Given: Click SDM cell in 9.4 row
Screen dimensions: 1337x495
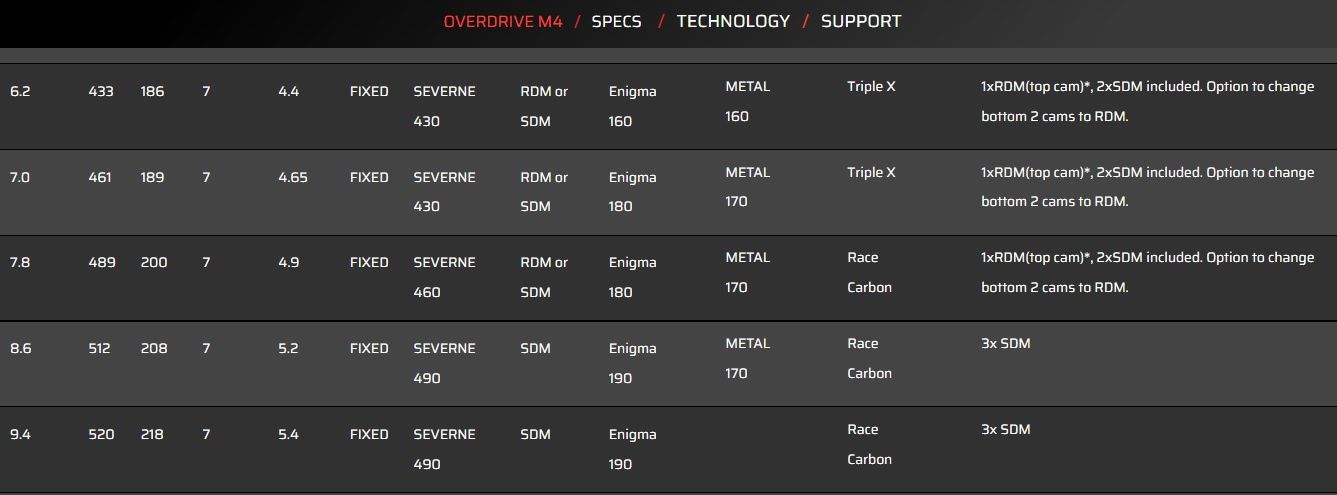Looking at the screenshot, I should [535, 434].
